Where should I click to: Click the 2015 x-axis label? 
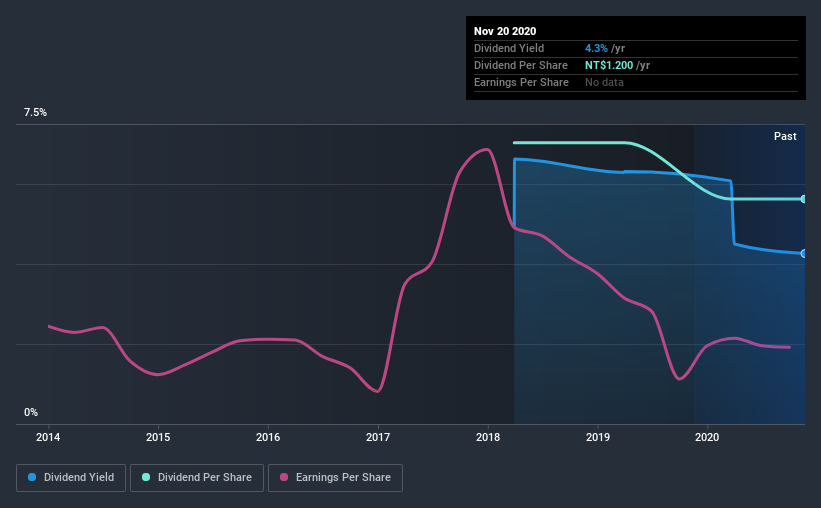tap(158, 437)
